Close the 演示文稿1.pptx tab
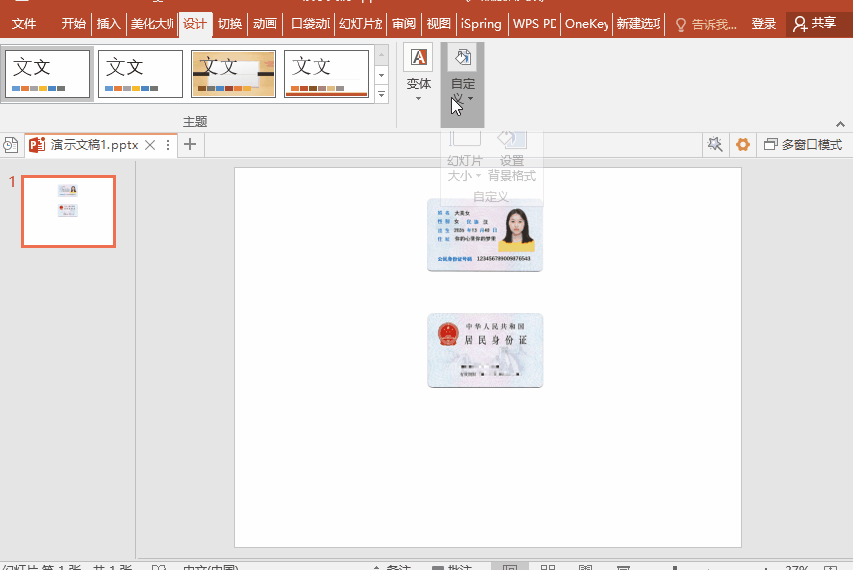The width and height of the screenshot is (853, 570). (150, 145)
